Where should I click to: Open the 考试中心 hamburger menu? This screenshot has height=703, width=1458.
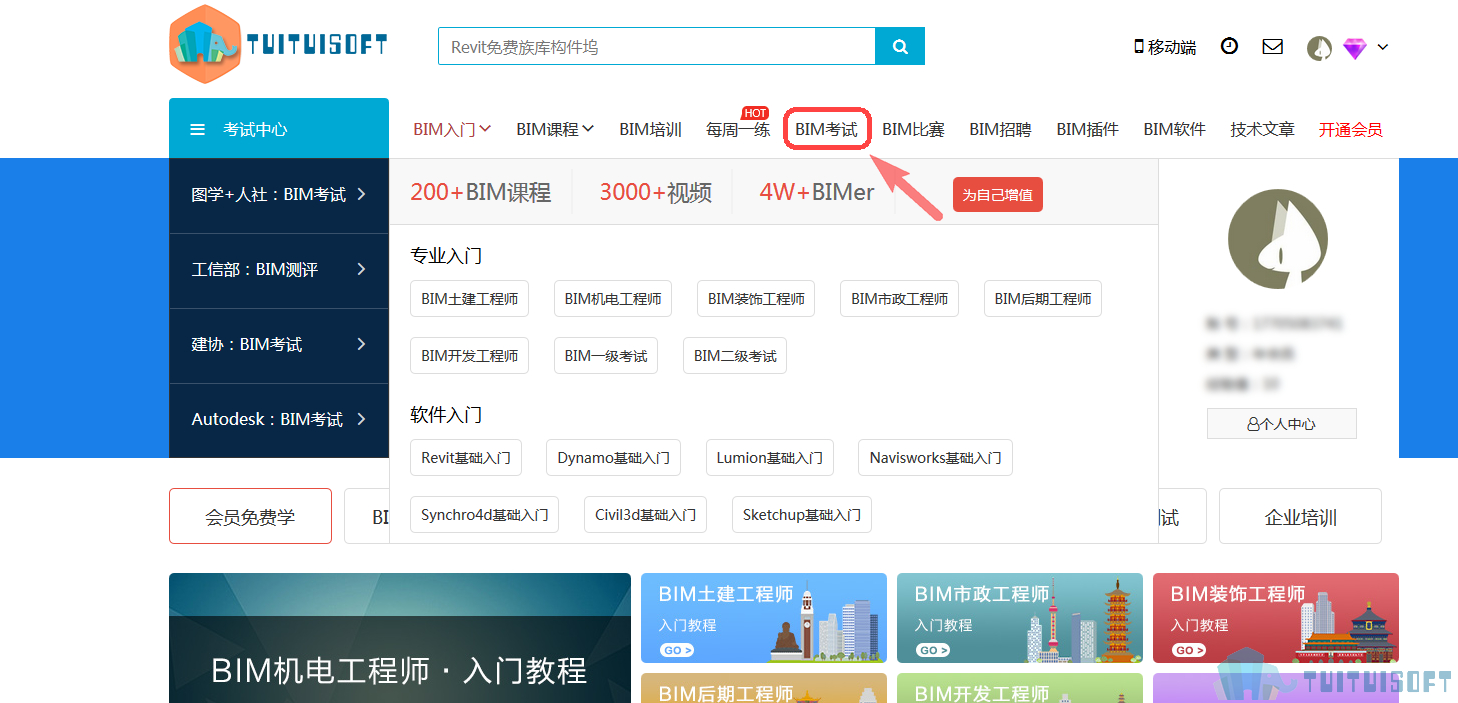[279, 129]
